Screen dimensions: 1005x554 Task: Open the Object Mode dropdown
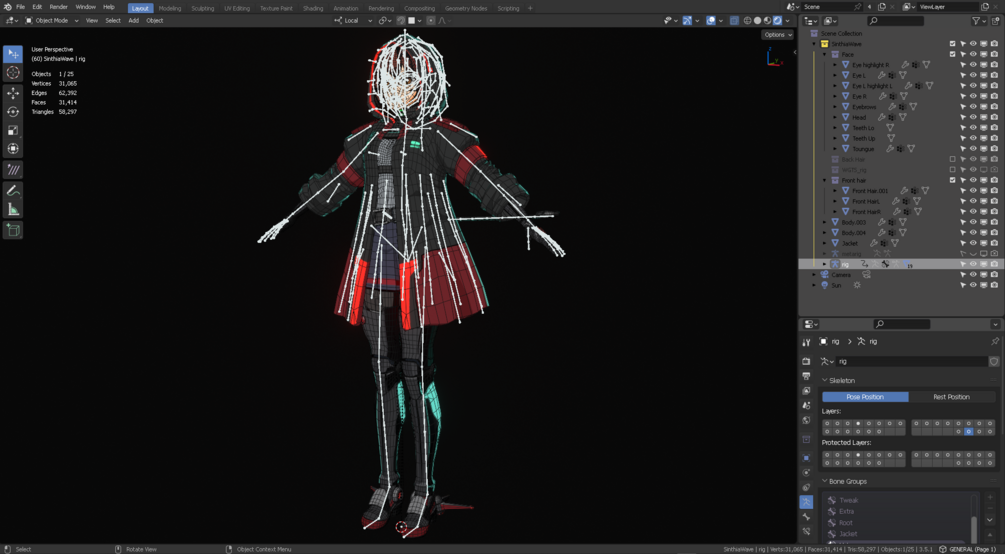pyautogui.click(x=51, y=21)
